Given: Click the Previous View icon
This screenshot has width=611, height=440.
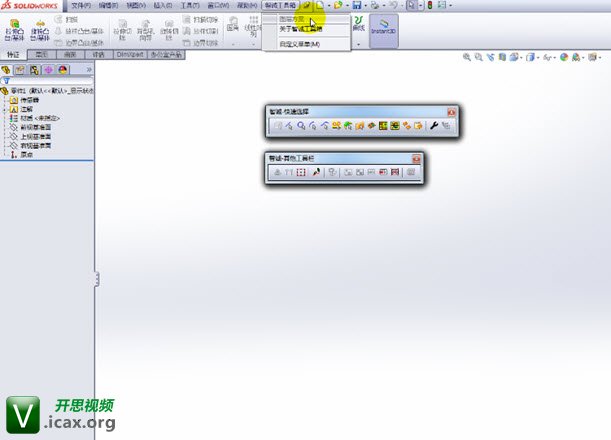Looking at the screenshot, I should click(490, 57).
